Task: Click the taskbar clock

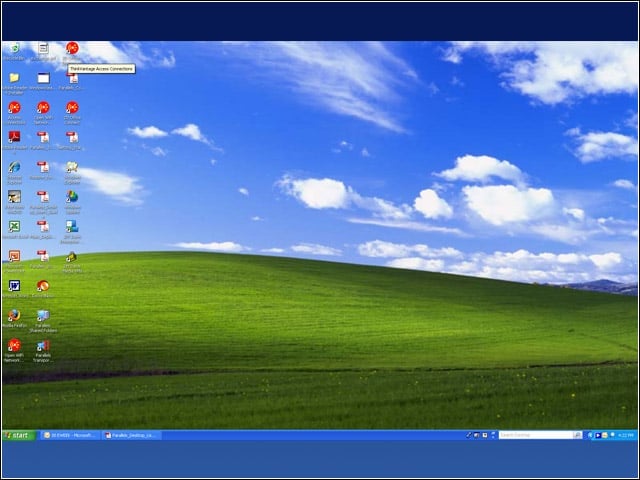Action: pos(625,436)
